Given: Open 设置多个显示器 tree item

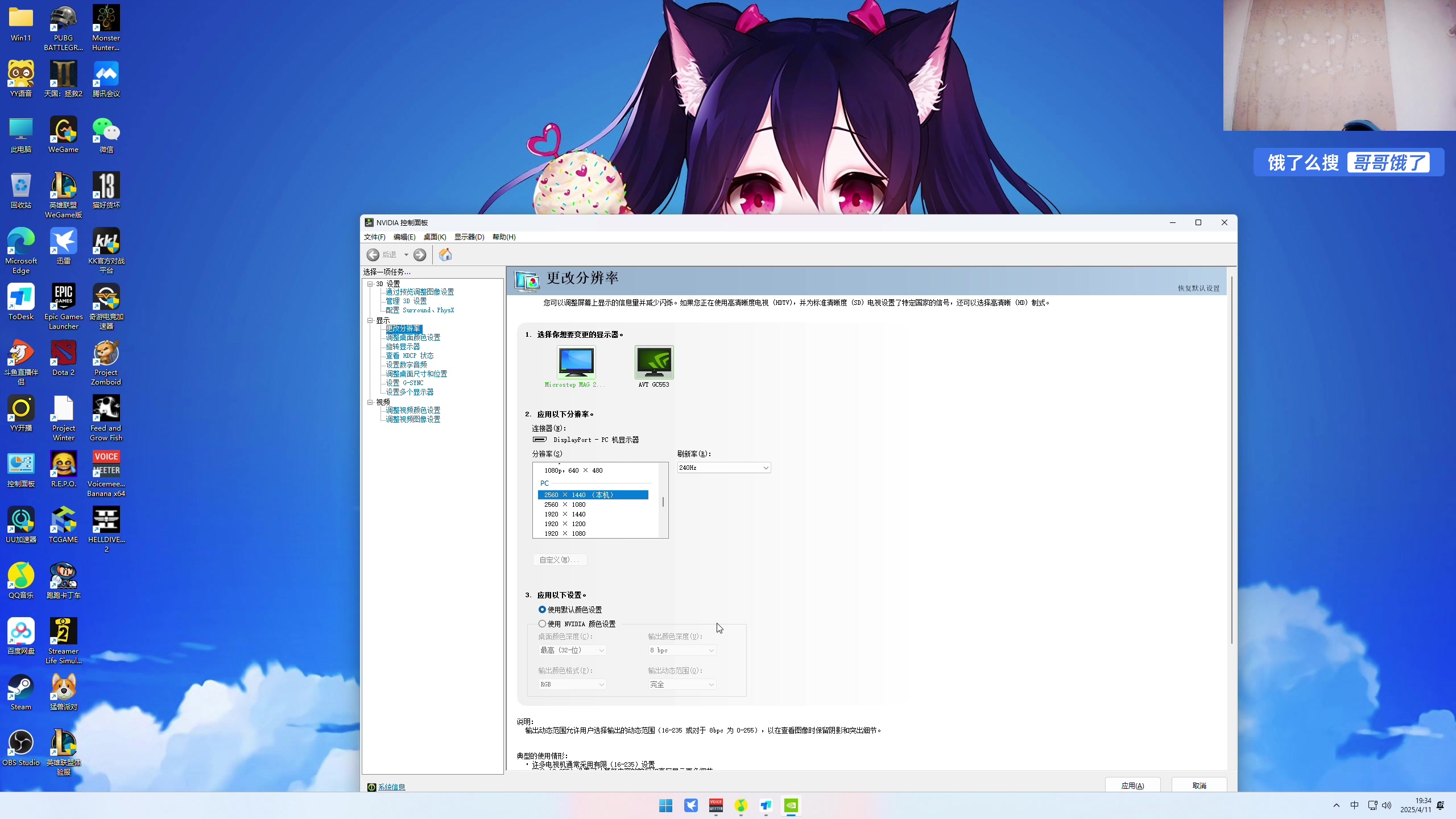Looking at the screenshot, I should coord(409,392).
